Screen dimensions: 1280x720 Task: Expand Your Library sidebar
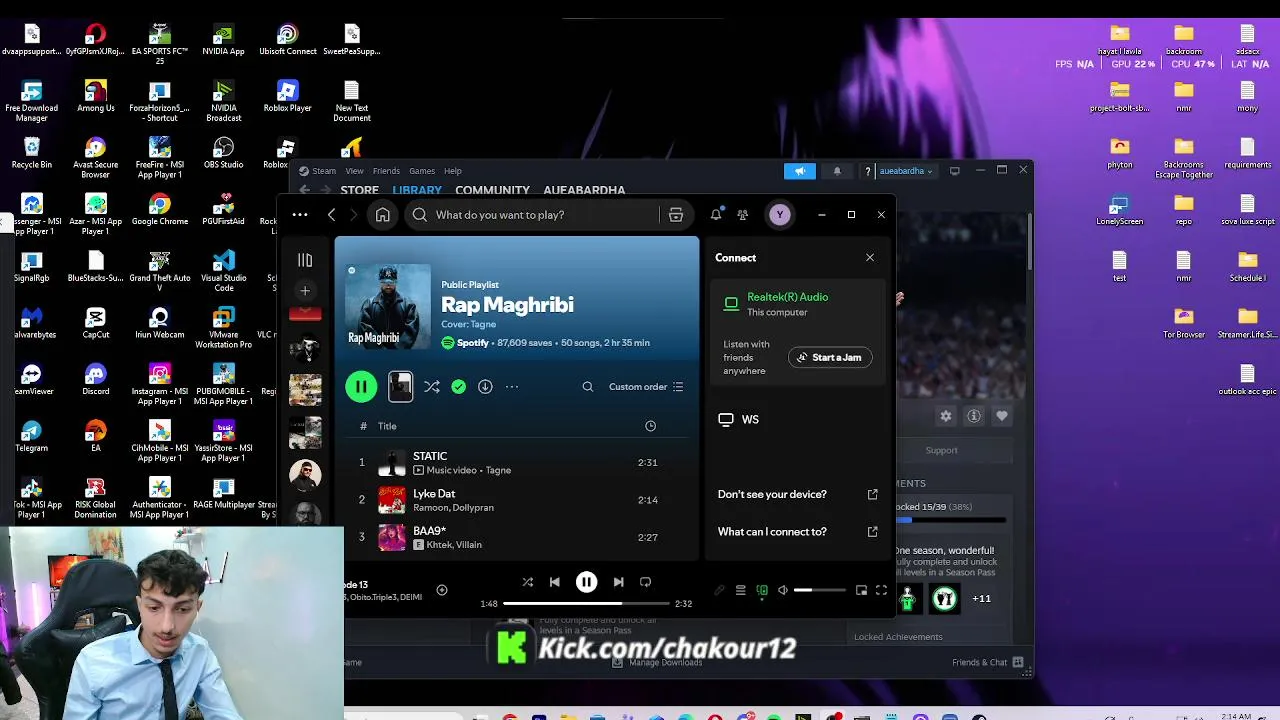coord(305,260)
